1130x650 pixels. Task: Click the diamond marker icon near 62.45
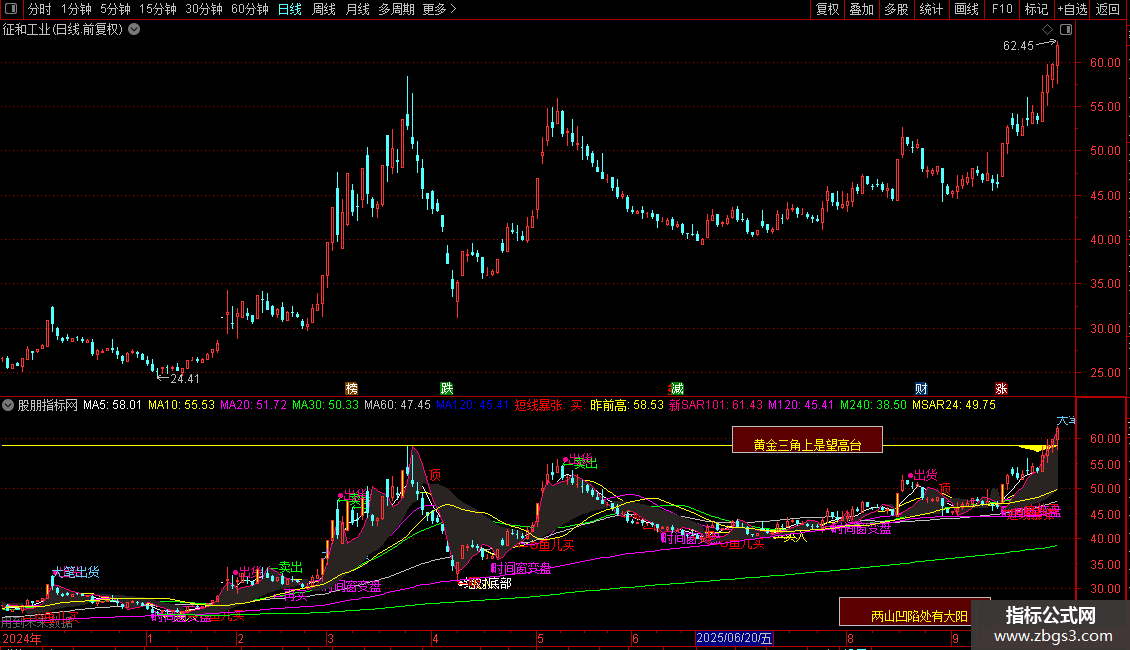tap(1046, 30)
